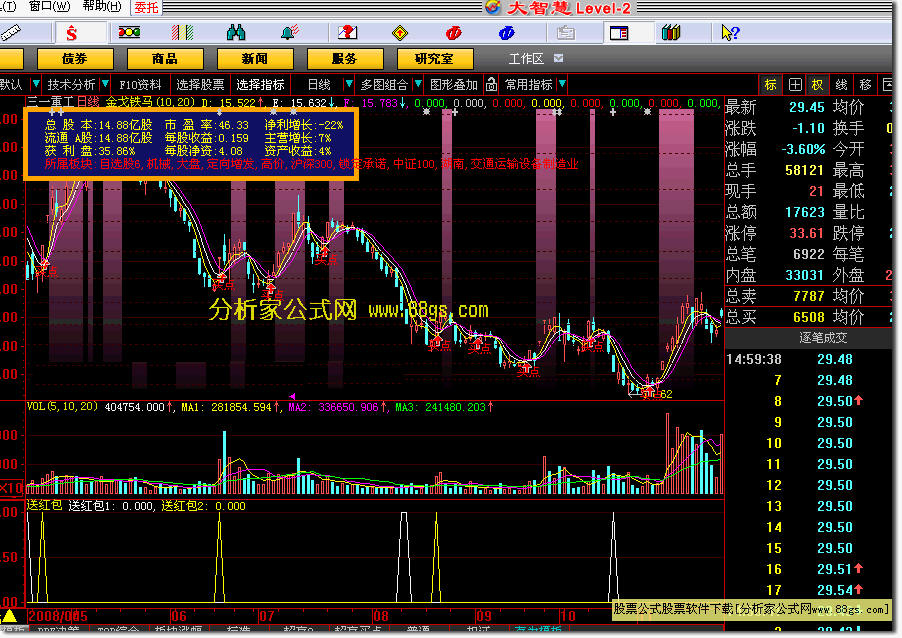Image resolution: width=902 pixels, height=638 pixels.
Task: Switch to the 服务 tab
Action: [345, 59]
